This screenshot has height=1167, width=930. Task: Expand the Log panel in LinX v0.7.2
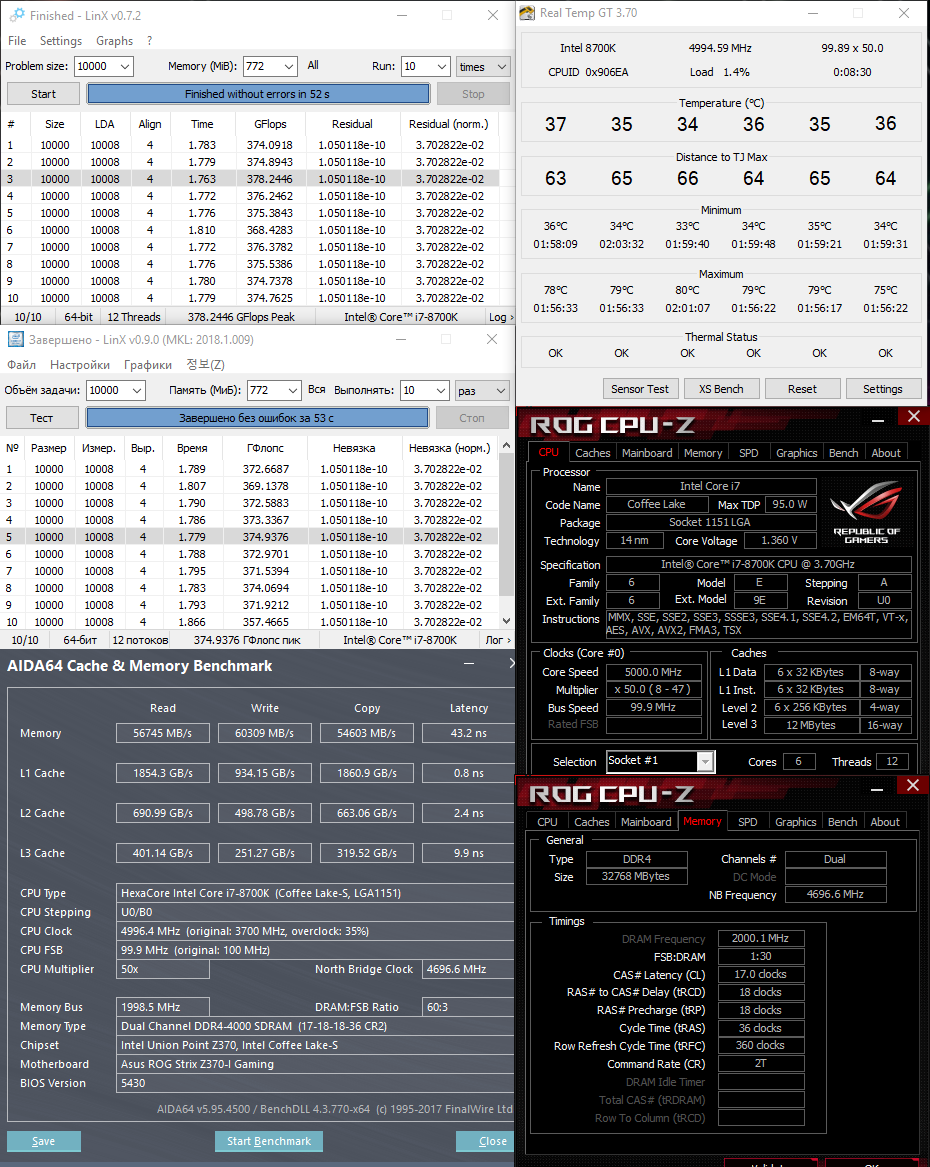click(500, 317)
